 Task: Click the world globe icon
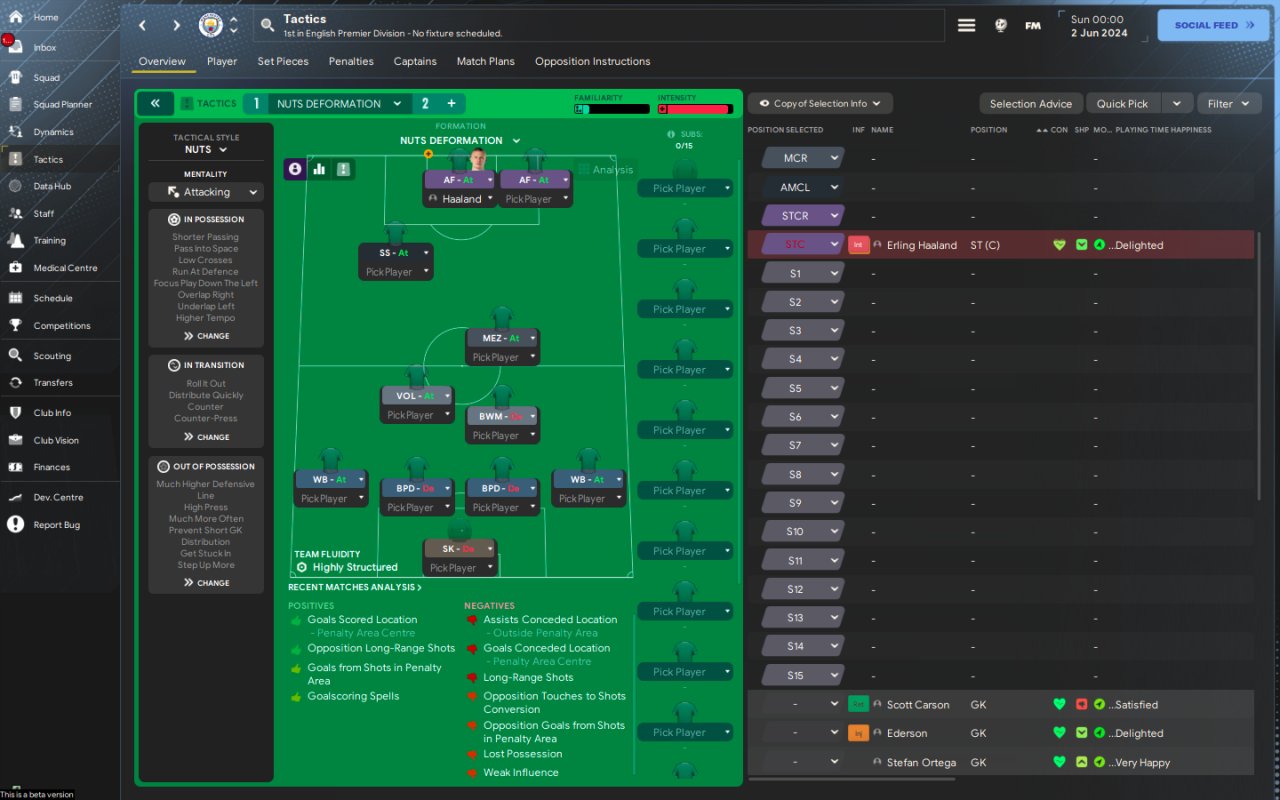click(x=1000, y=25)
